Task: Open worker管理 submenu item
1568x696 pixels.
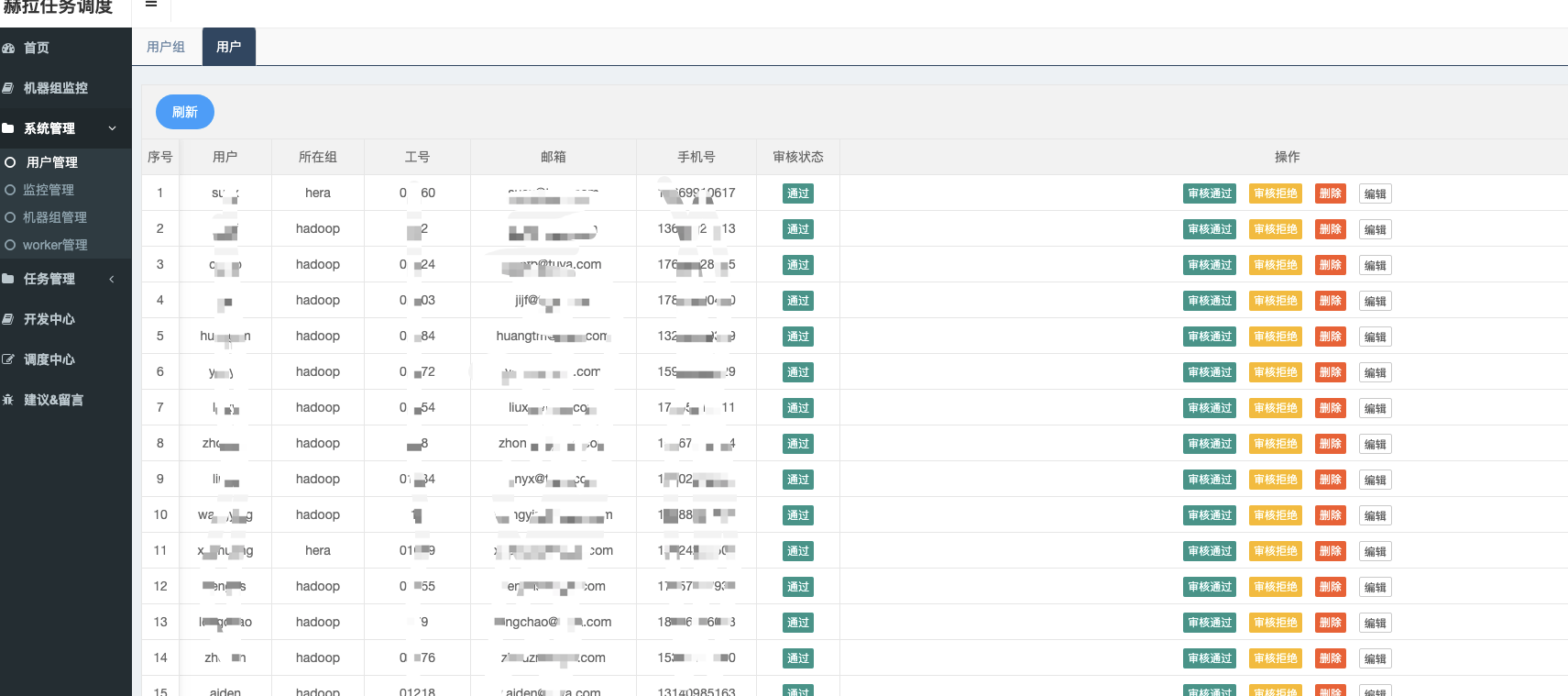Action: pos(55,245)
